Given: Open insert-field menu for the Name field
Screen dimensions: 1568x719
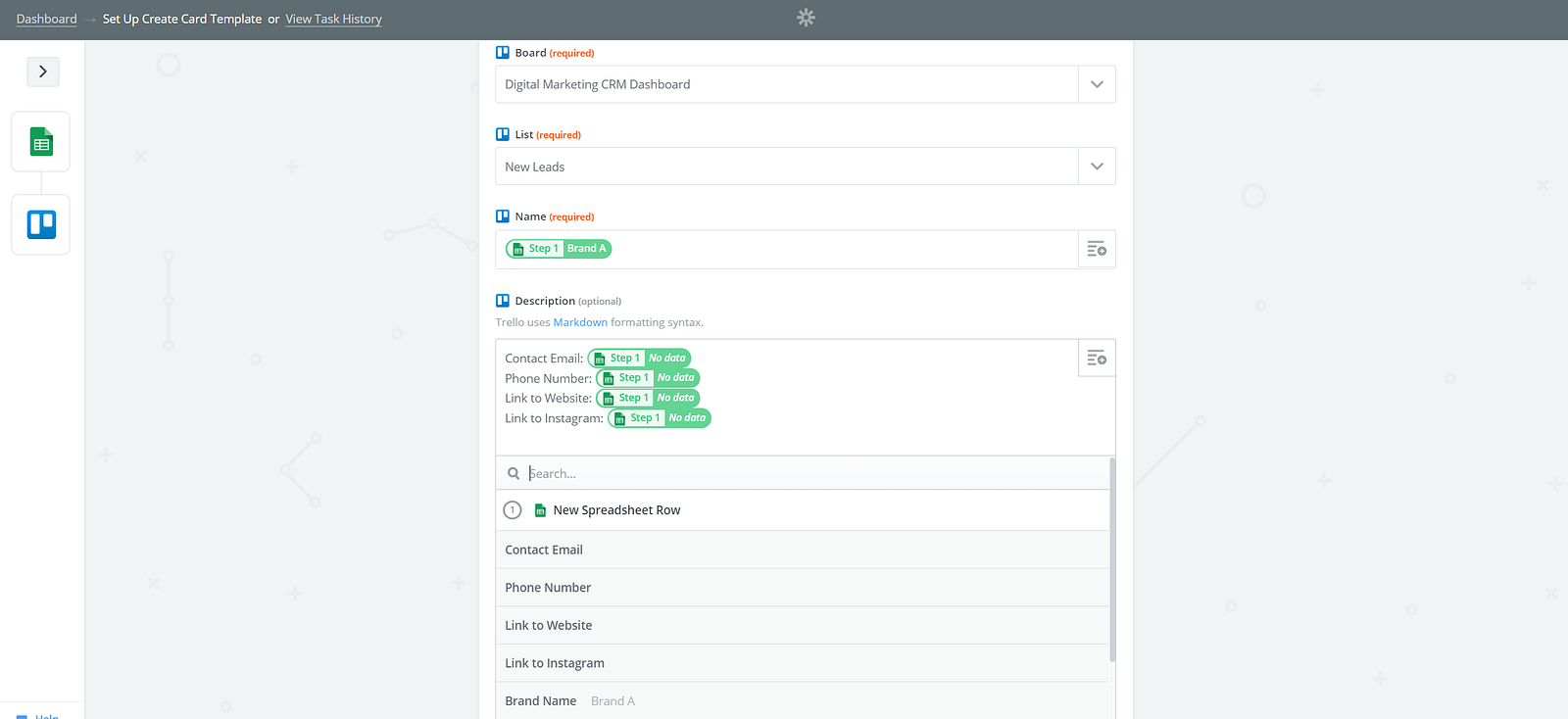Looking at the screenshot, I should pos(1097,250).
